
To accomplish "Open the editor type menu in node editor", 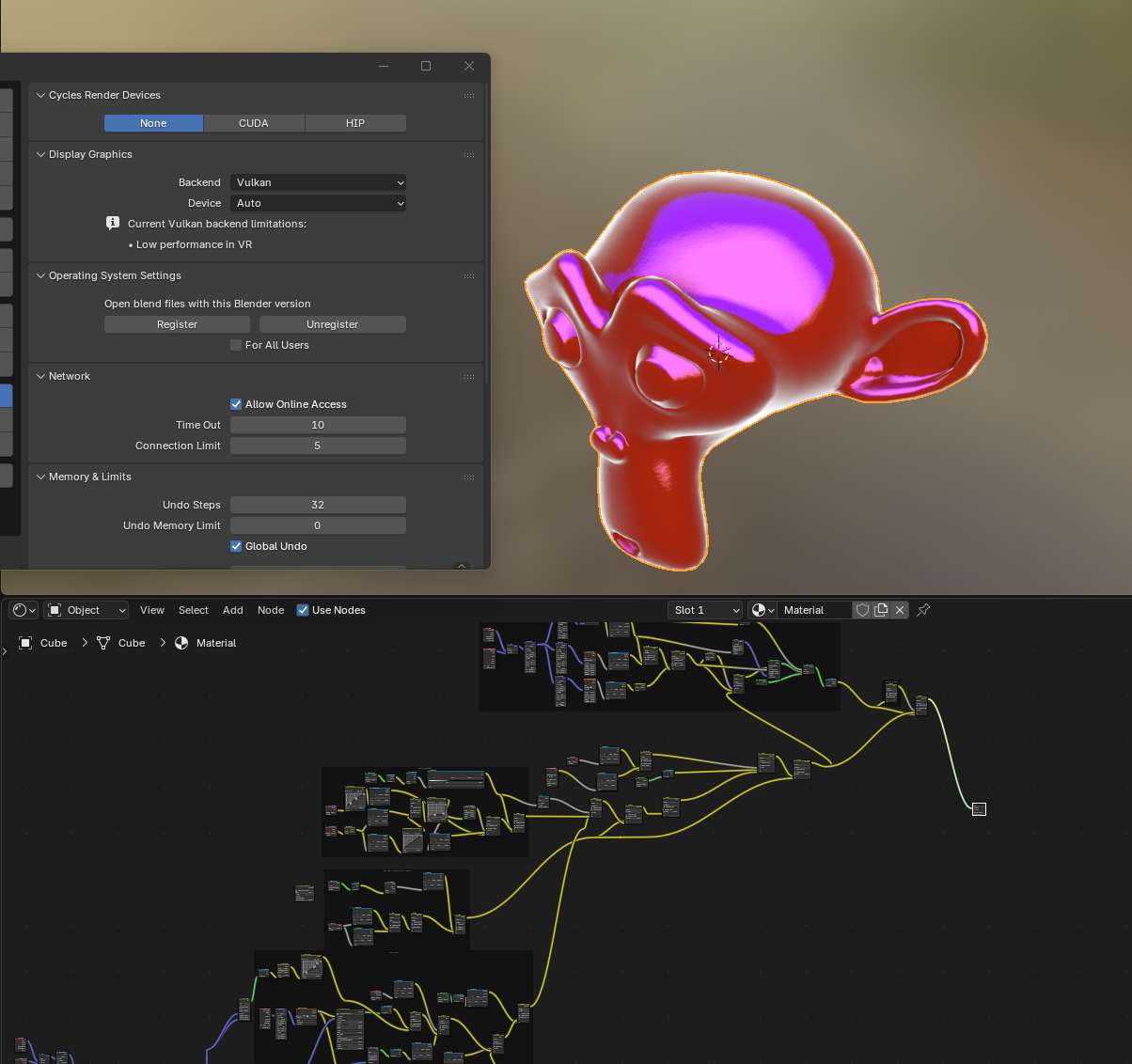I will [x=24, y=610].
